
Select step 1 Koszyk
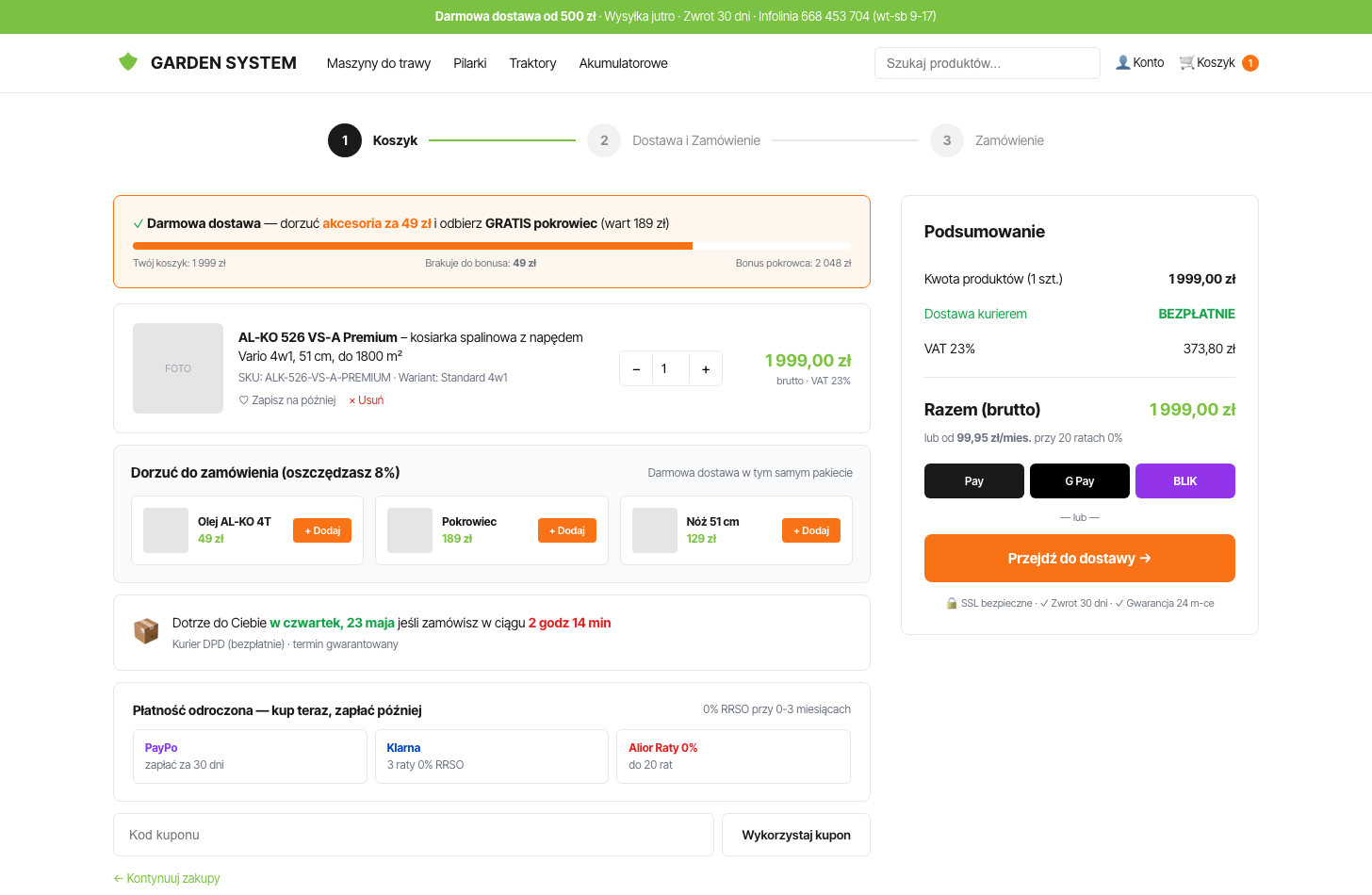click(373, 140)
